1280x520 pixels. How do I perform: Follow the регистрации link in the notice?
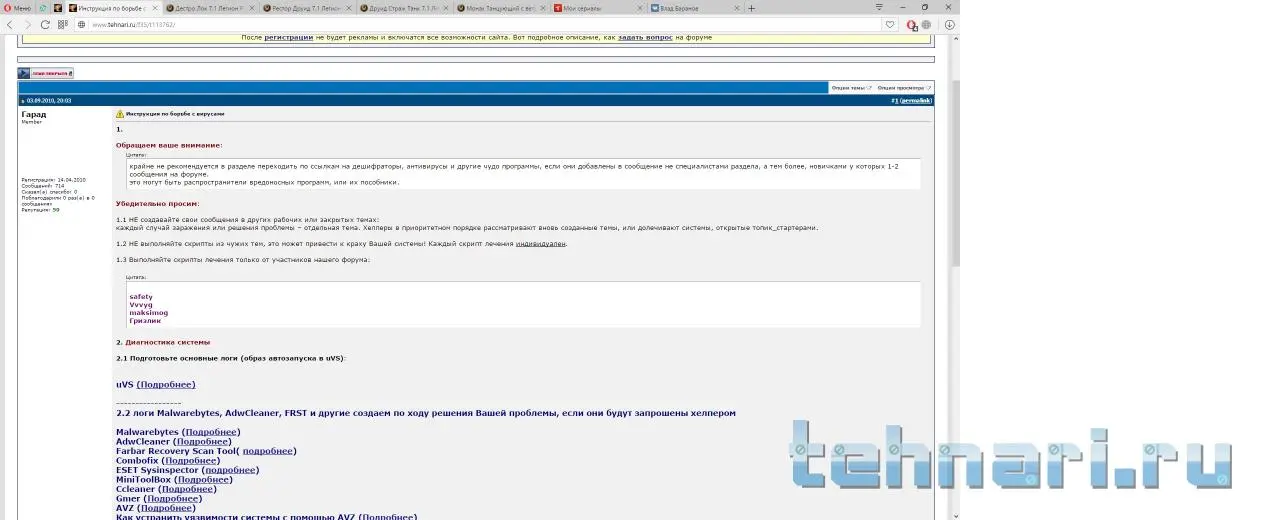point(288,37)
